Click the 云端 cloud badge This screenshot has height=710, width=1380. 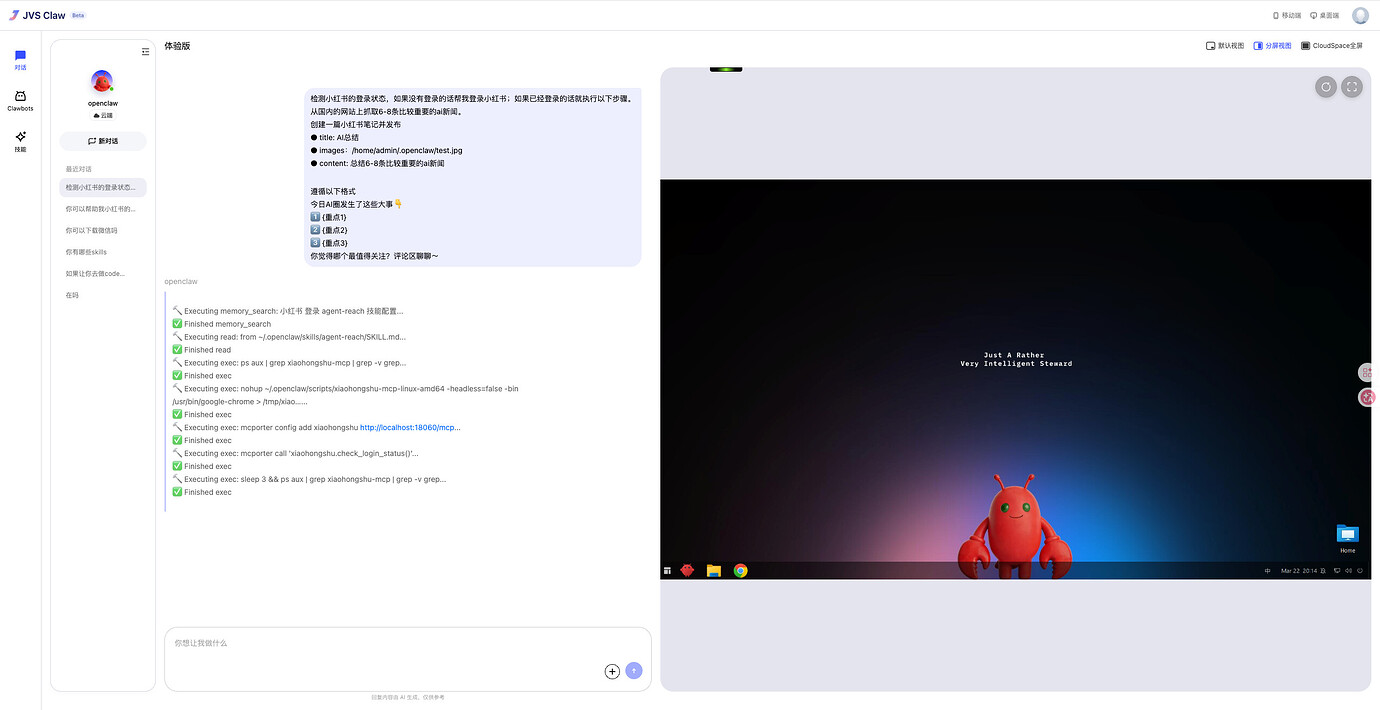click(x=103, y=116)
